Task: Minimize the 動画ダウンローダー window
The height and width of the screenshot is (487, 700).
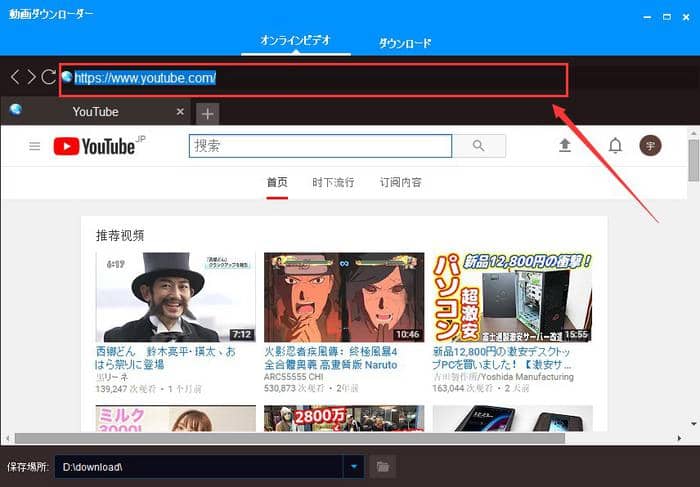Action: (x=647, y=17)
